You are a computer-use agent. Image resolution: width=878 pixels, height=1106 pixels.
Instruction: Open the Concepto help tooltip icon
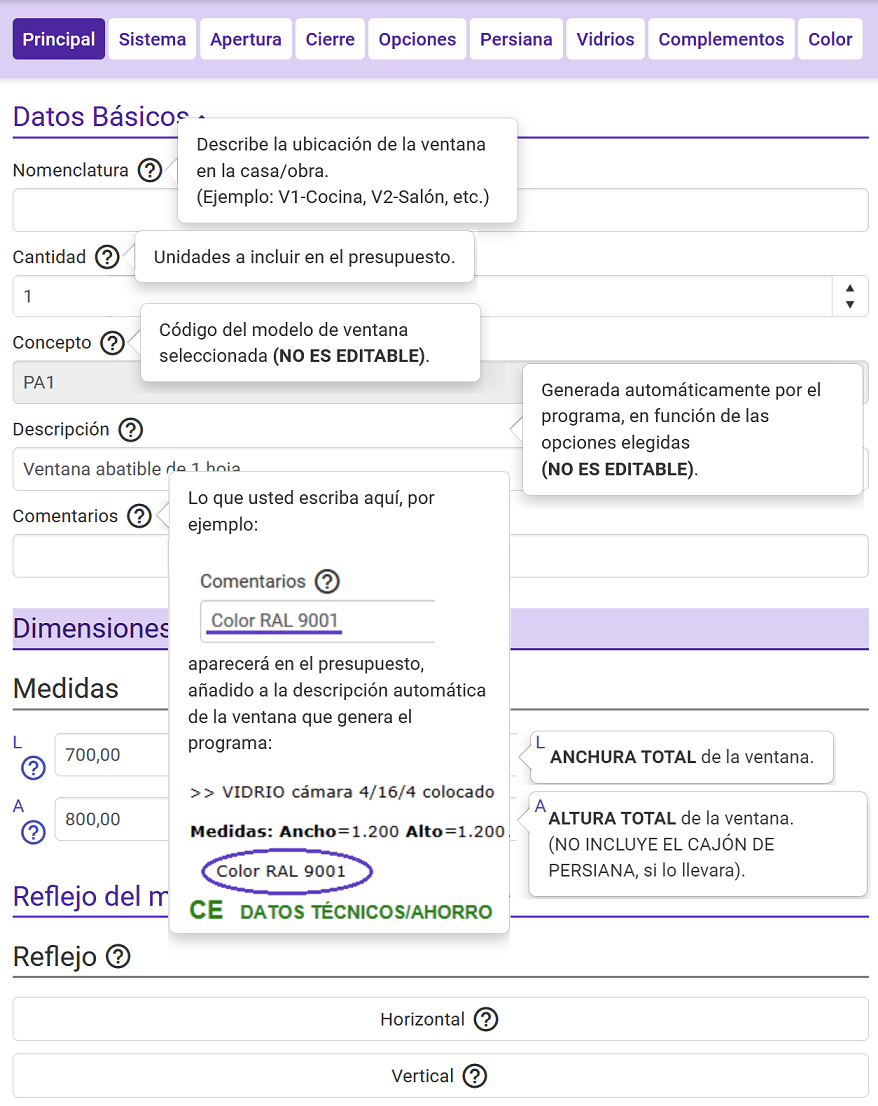[112, 343]
